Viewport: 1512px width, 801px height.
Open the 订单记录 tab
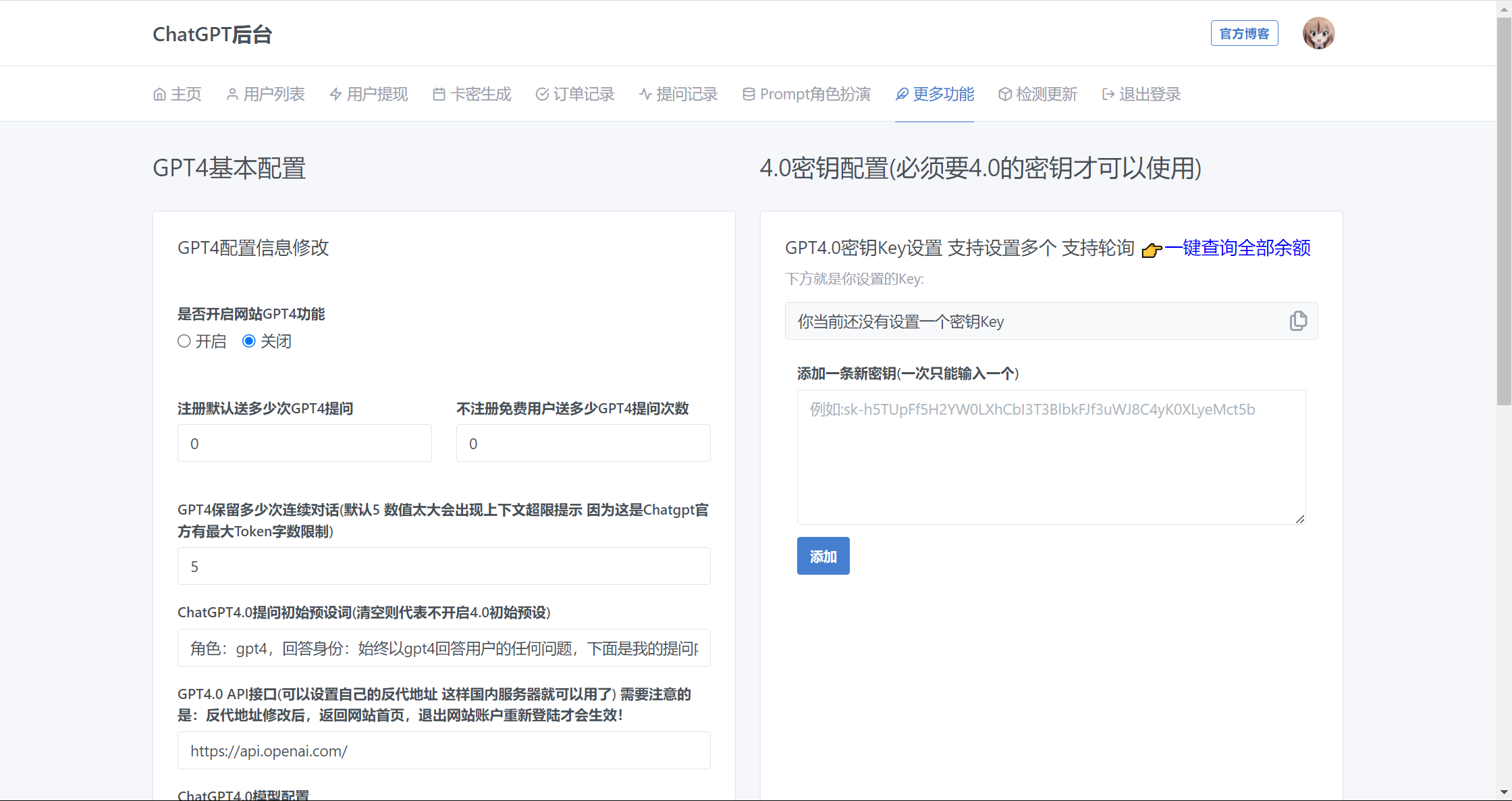[575, 95]
